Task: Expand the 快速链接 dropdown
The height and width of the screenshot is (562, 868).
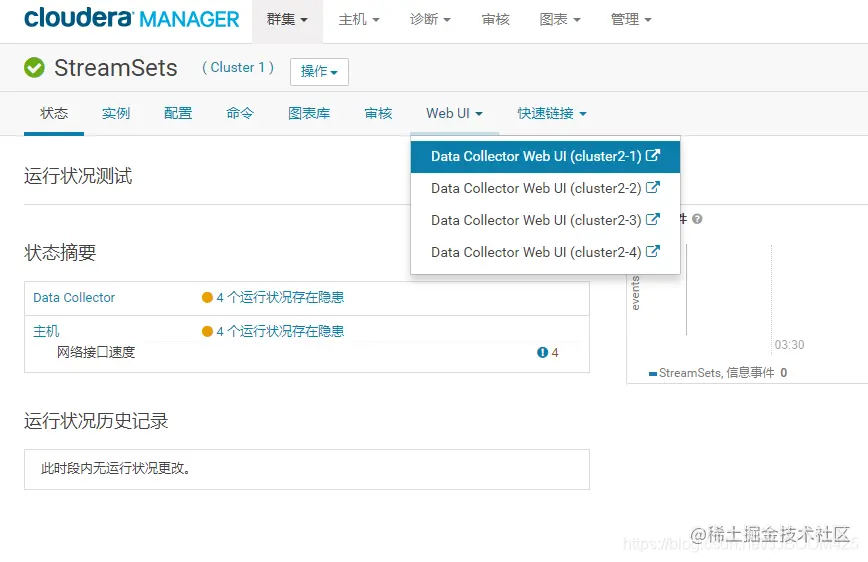Action: 552,114
